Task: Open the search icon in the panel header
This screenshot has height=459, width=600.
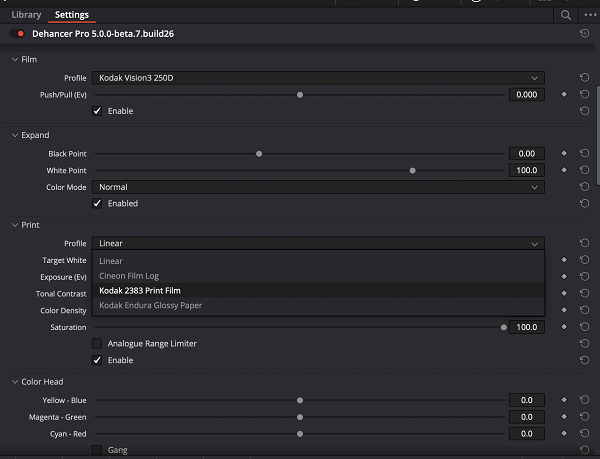Action: [566, 15]
